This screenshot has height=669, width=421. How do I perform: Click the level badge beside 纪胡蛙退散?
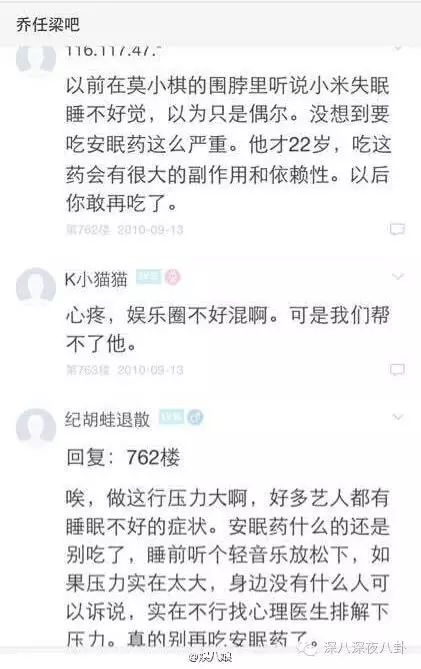point(171,417)
